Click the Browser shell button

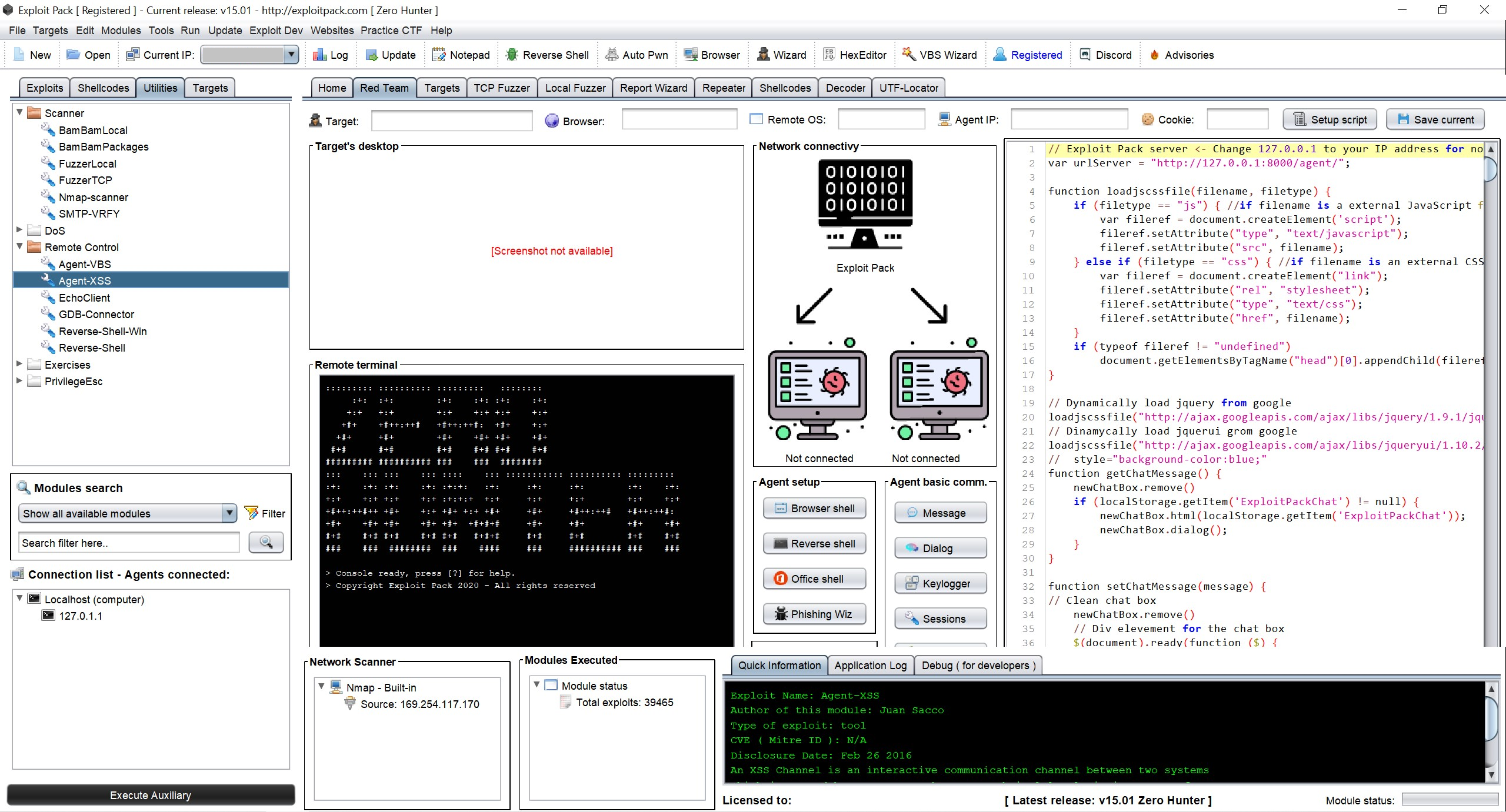click(x=814, y=508)
